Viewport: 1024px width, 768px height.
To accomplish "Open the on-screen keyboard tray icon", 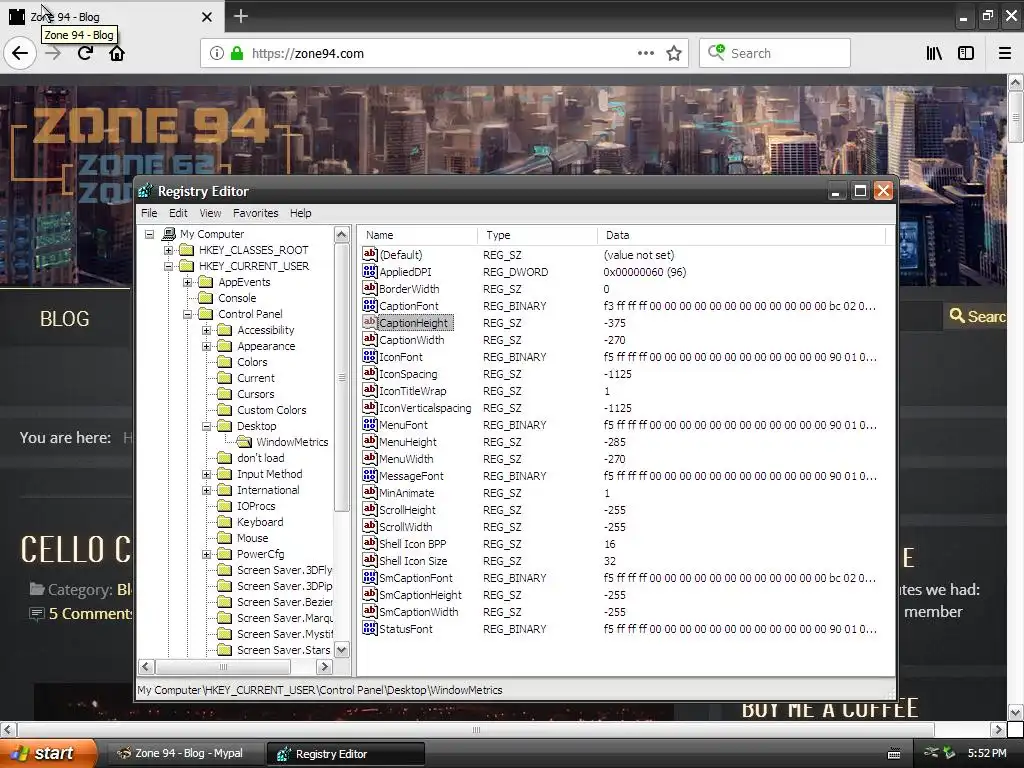I will click(894, 754).
